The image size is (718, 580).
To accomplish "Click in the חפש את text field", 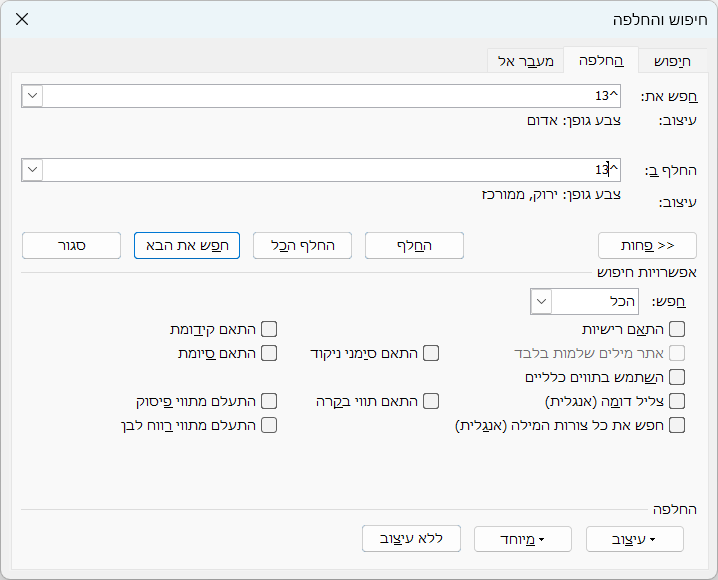I will [330, 96].
